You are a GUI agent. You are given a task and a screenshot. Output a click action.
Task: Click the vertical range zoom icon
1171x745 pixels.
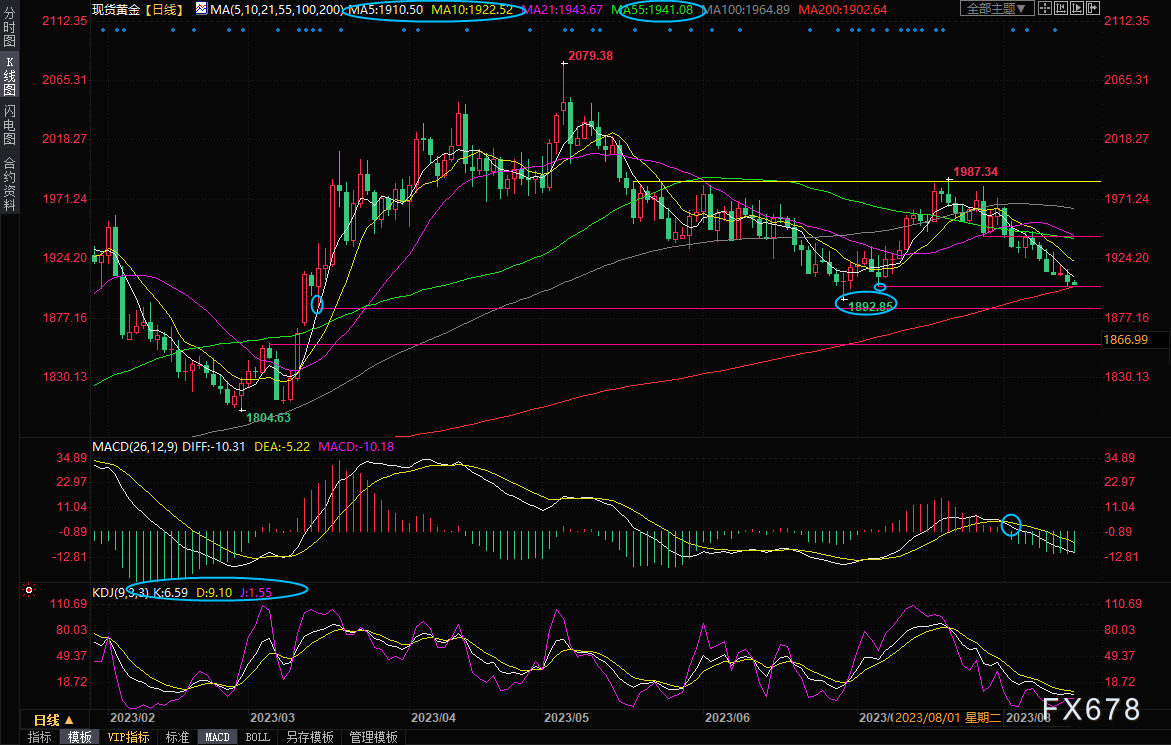(1061, 9)
